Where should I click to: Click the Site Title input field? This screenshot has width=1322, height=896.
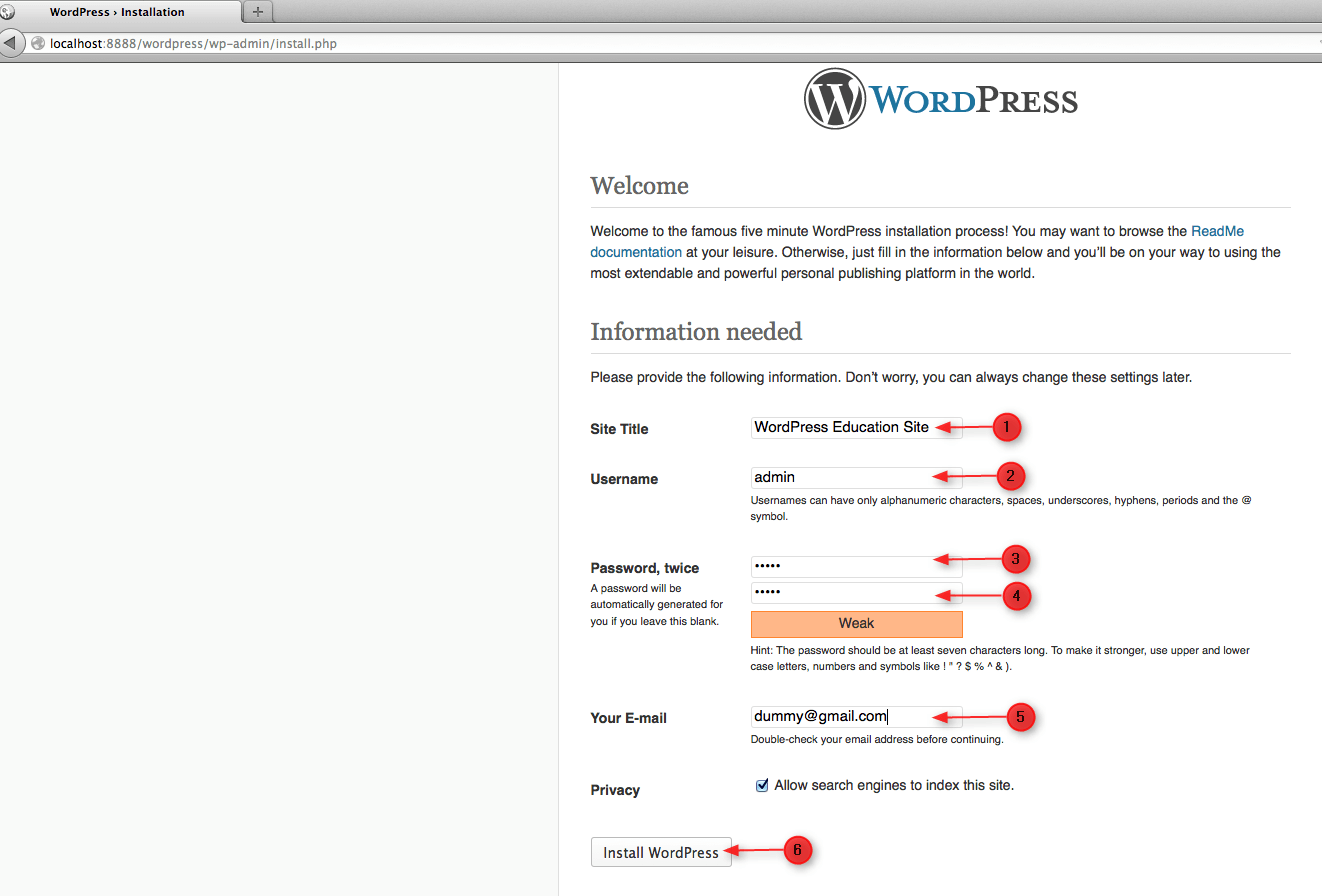pyautogui.click(x=857, y=427)
